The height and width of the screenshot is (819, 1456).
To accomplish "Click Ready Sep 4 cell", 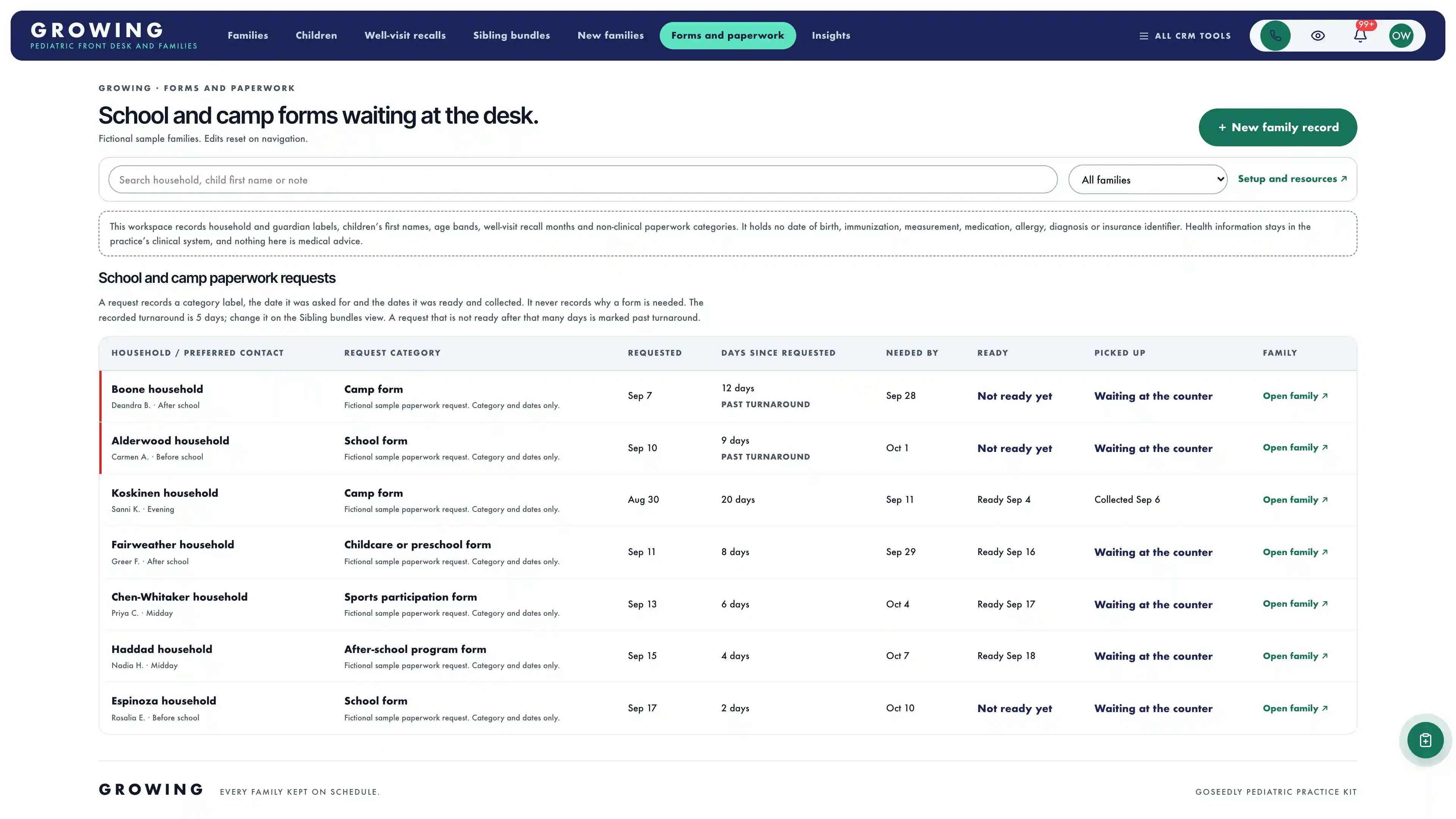I will pyautogui.click(x=1003, y=500).
